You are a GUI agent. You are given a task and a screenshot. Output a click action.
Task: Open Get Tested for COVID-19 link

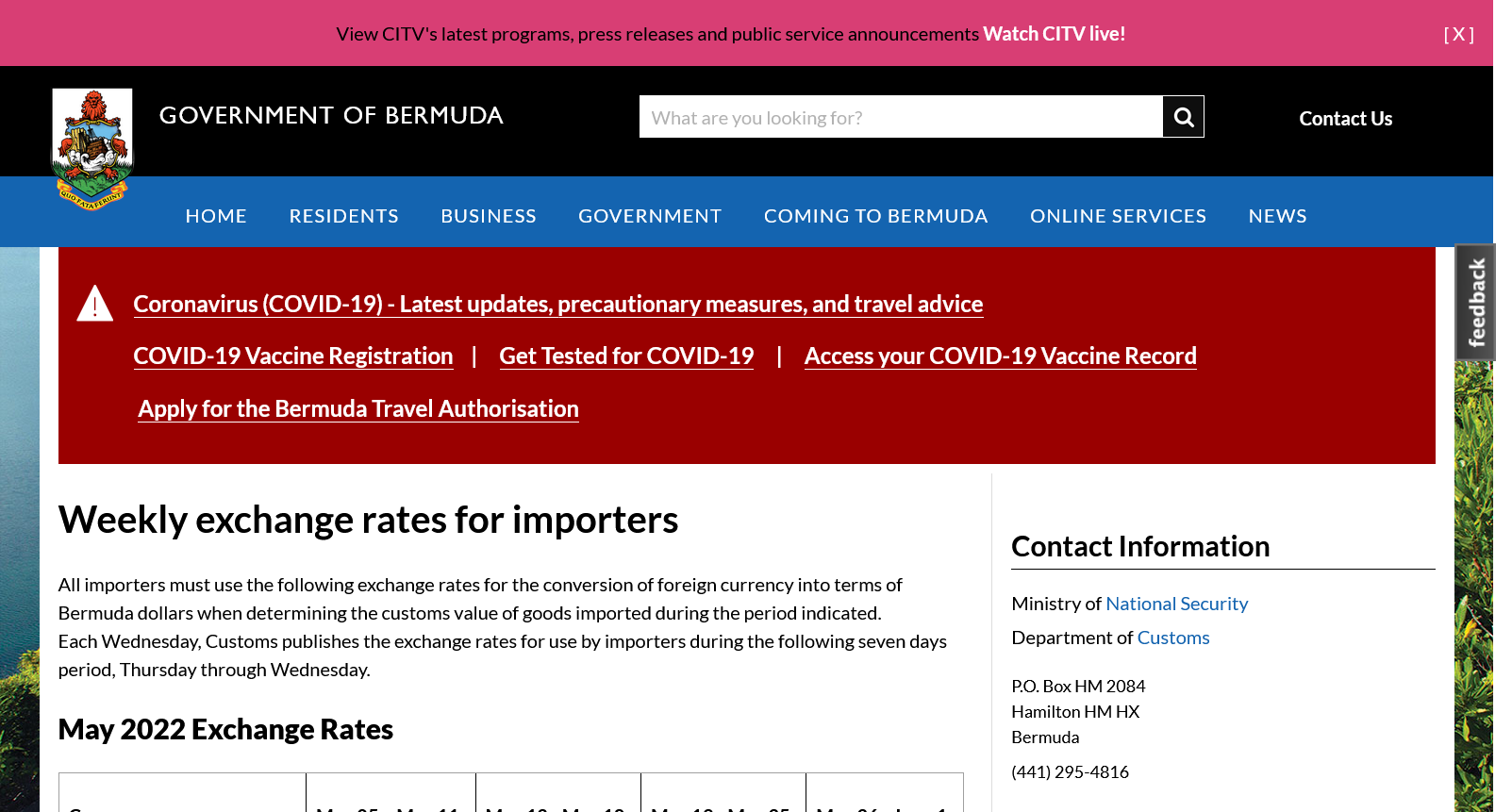click(x=626, y=356)
